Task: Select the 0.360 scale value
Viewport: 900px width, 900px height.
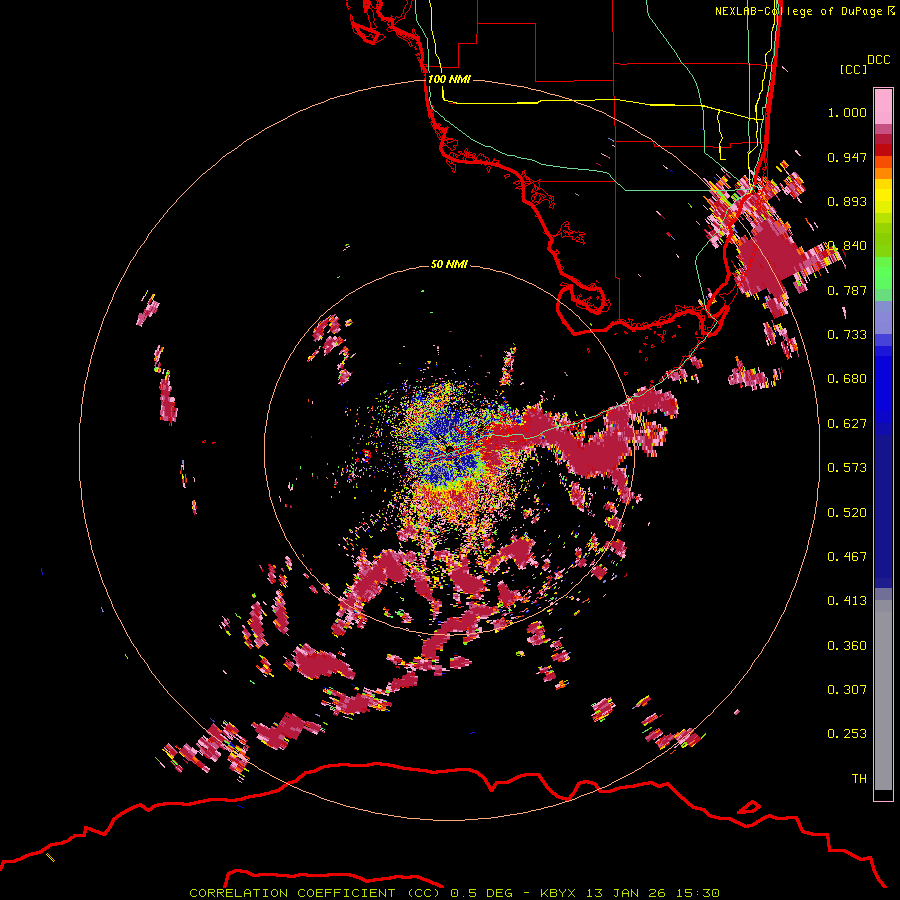Action: point(847,646)
